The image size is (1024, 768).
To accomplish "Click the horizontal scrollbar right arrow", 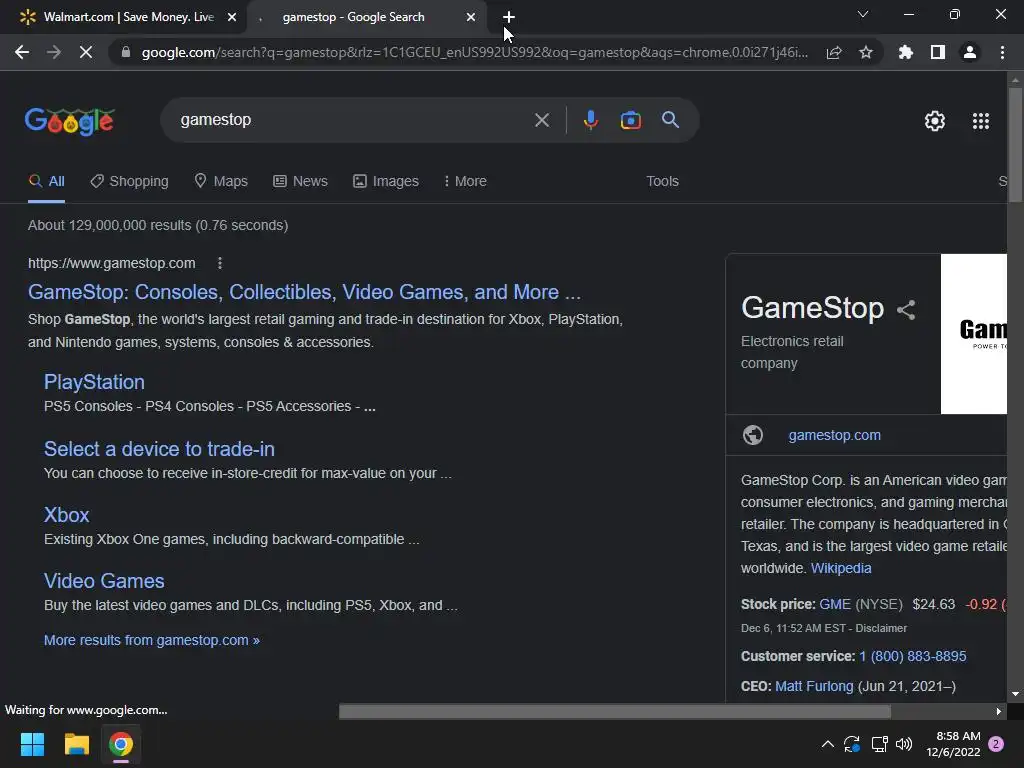I will (x=999, y=711).
